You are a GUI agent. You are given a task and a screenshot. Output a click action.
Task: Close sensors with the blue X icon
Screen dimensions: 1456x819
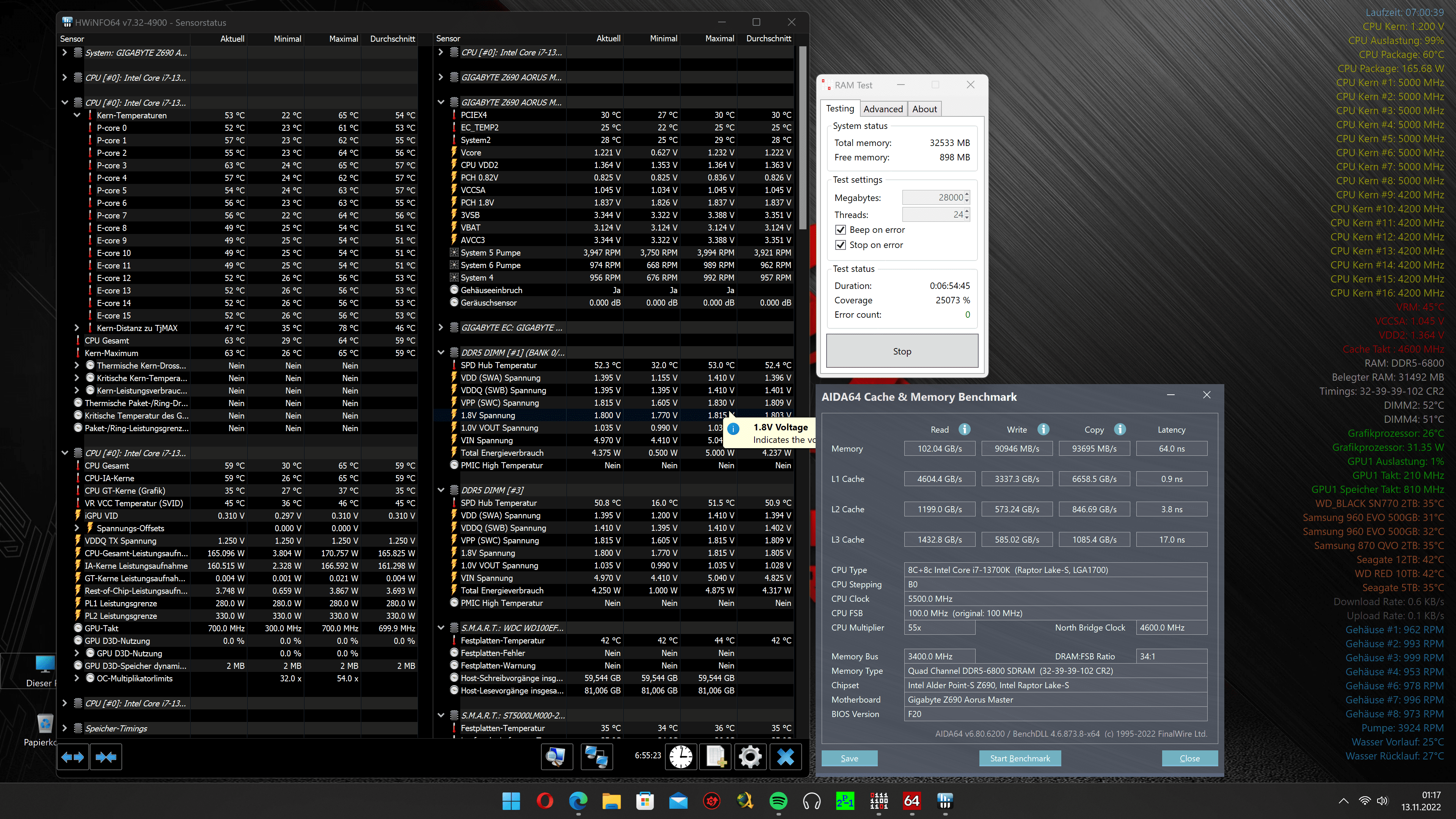coord(785,757)
